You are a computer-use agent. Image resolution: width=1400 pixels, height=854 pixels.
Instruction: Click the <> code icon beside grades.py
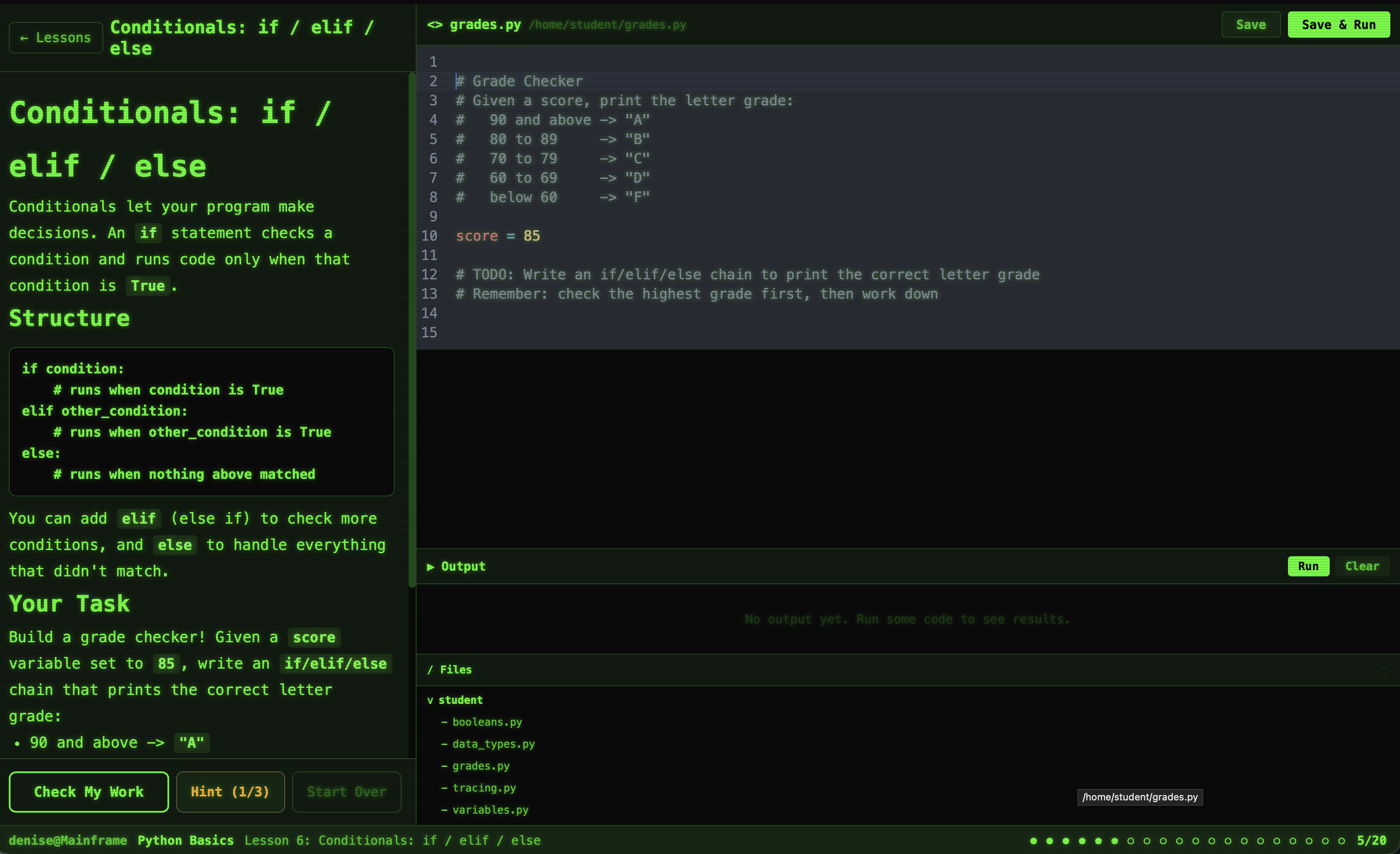pos(435,25)
